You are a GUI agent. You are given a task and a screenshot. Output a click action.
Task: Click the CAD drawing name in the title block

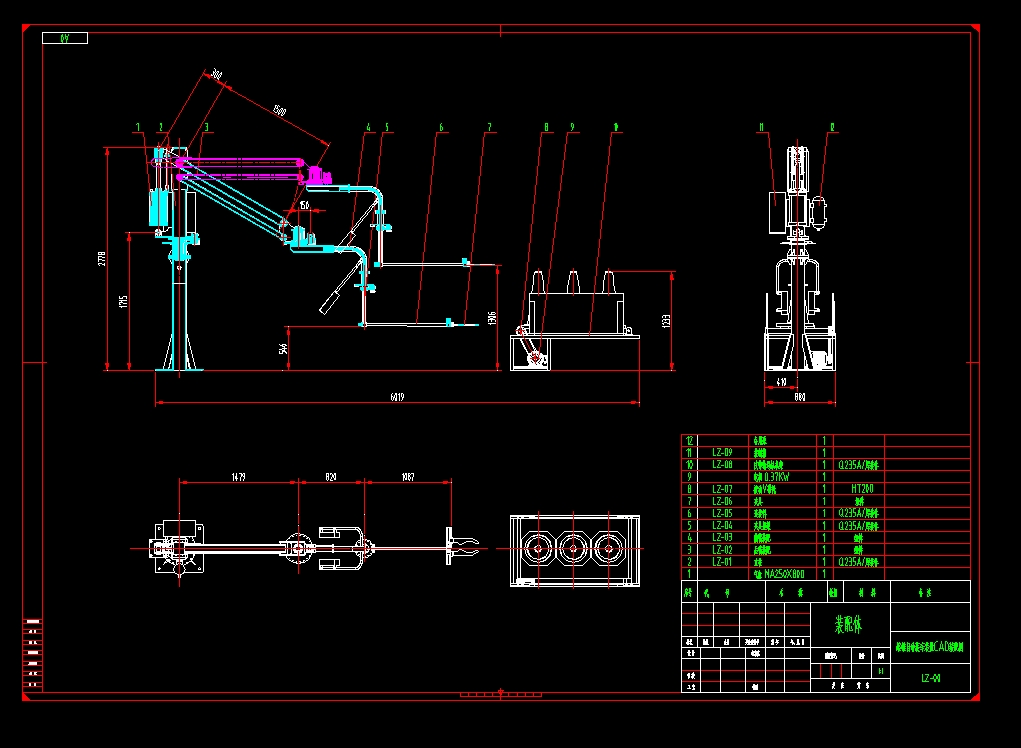[x=929, y=647]
